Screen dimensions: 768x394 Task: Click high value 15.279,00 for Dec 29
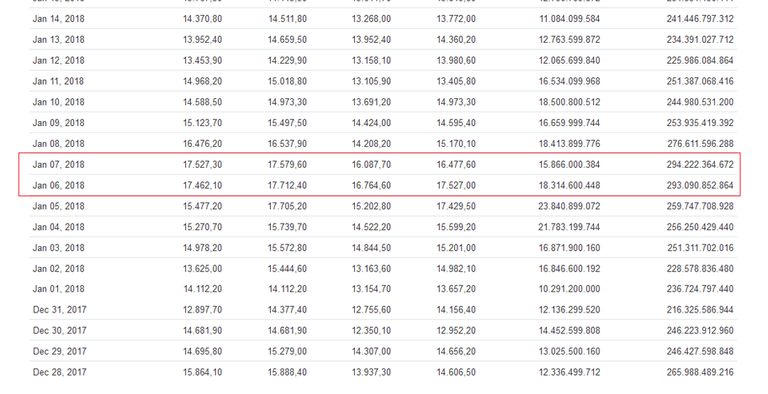tap(287, 351)
